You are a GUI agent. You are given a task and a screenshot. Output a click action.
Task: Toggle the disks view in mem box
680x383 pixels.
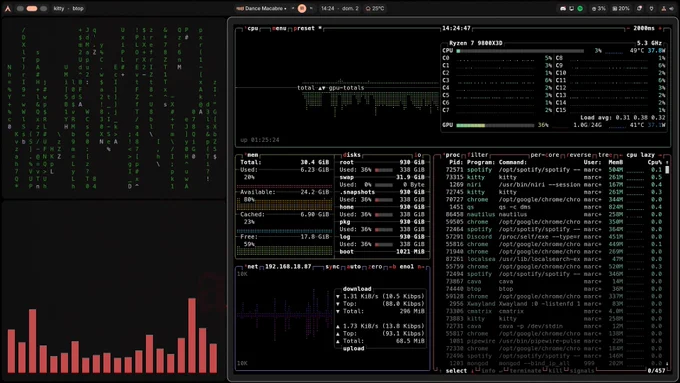point(352,155)
